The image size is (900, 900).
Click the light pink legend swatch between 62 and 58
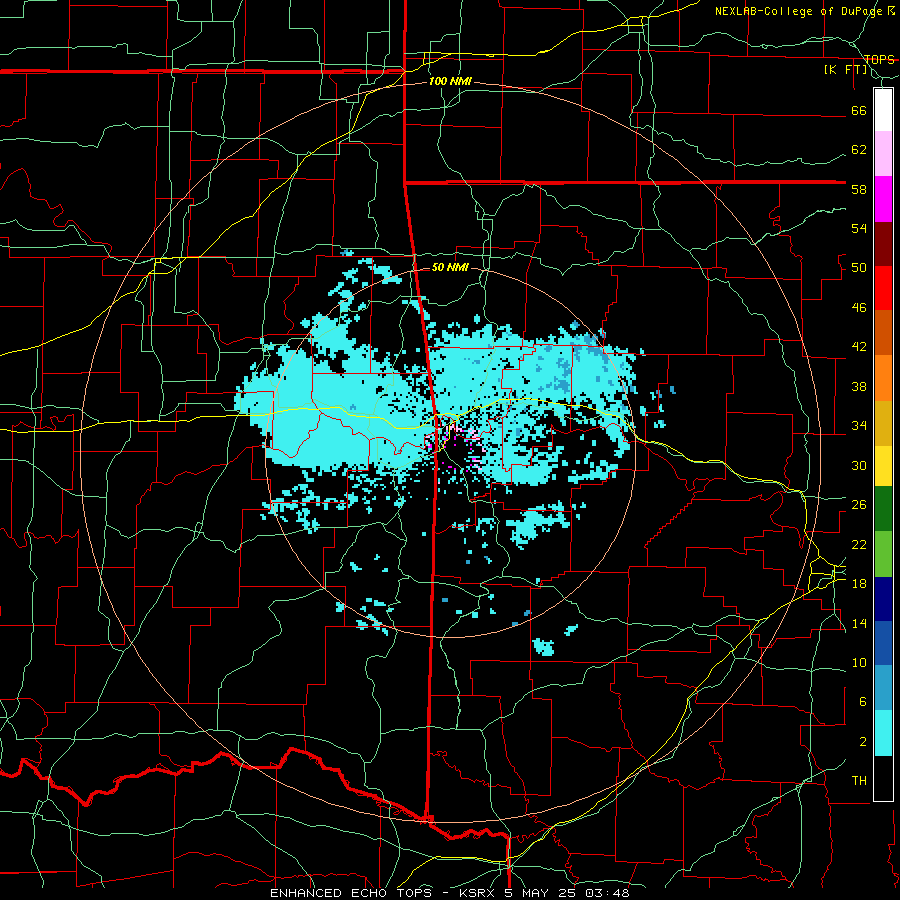[x=883, y=154]
